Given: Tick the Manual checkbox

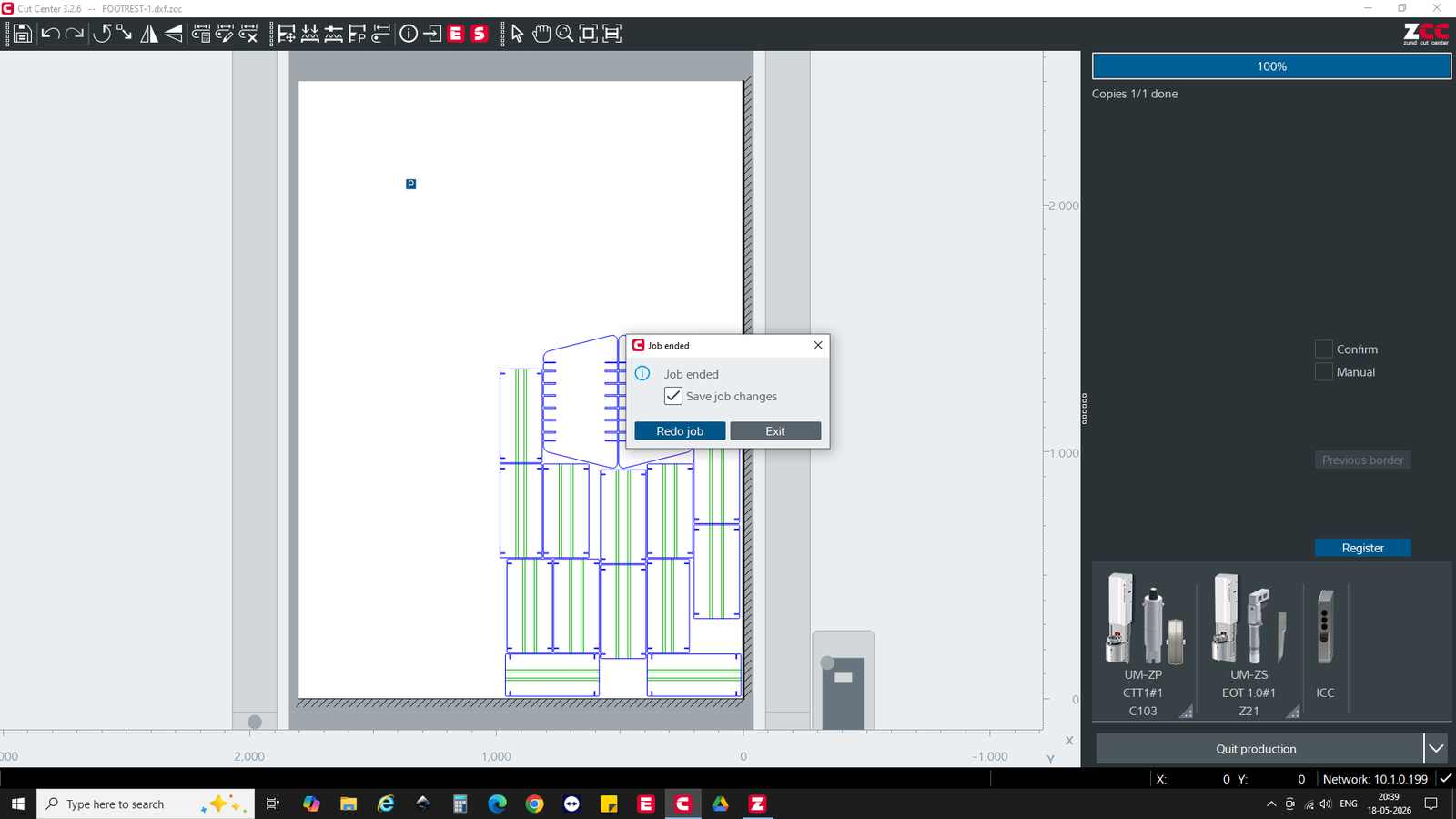Looking at the screenshot, I should click(1323, 371).
